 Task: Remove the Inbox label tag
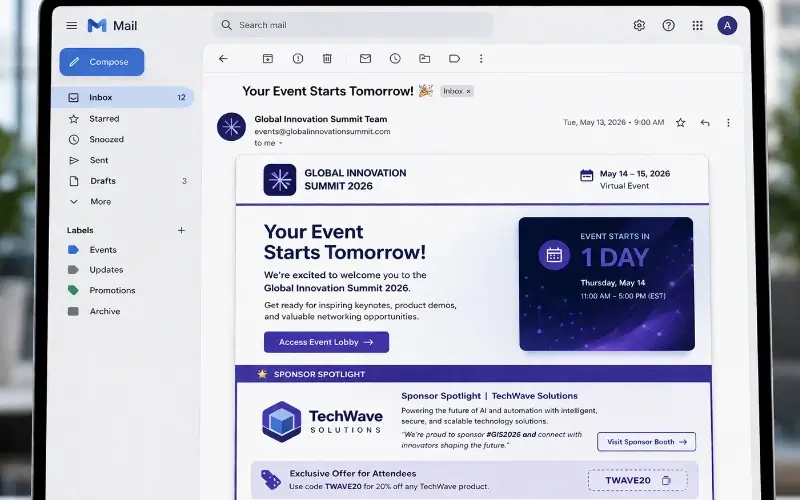tap(468, 91)
